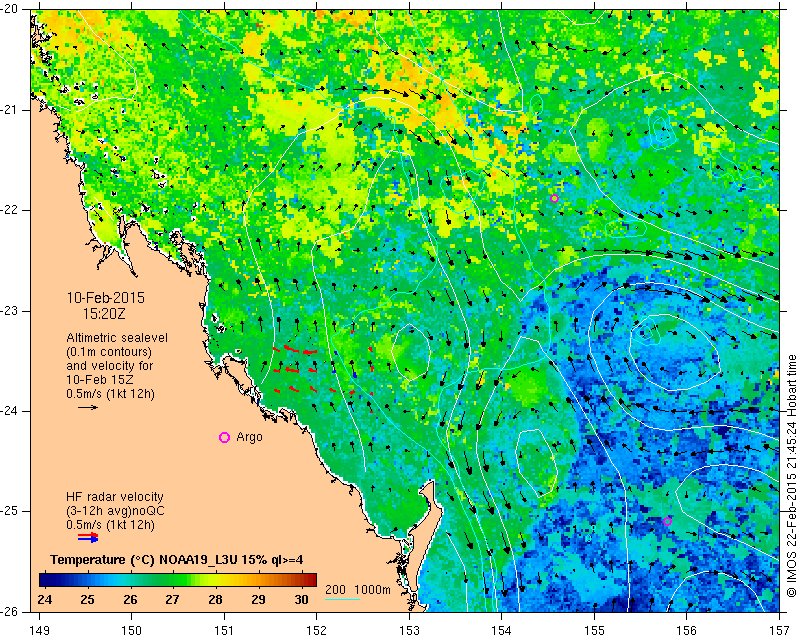Click the latitude axis label '-22'

(x=9, y=210)
